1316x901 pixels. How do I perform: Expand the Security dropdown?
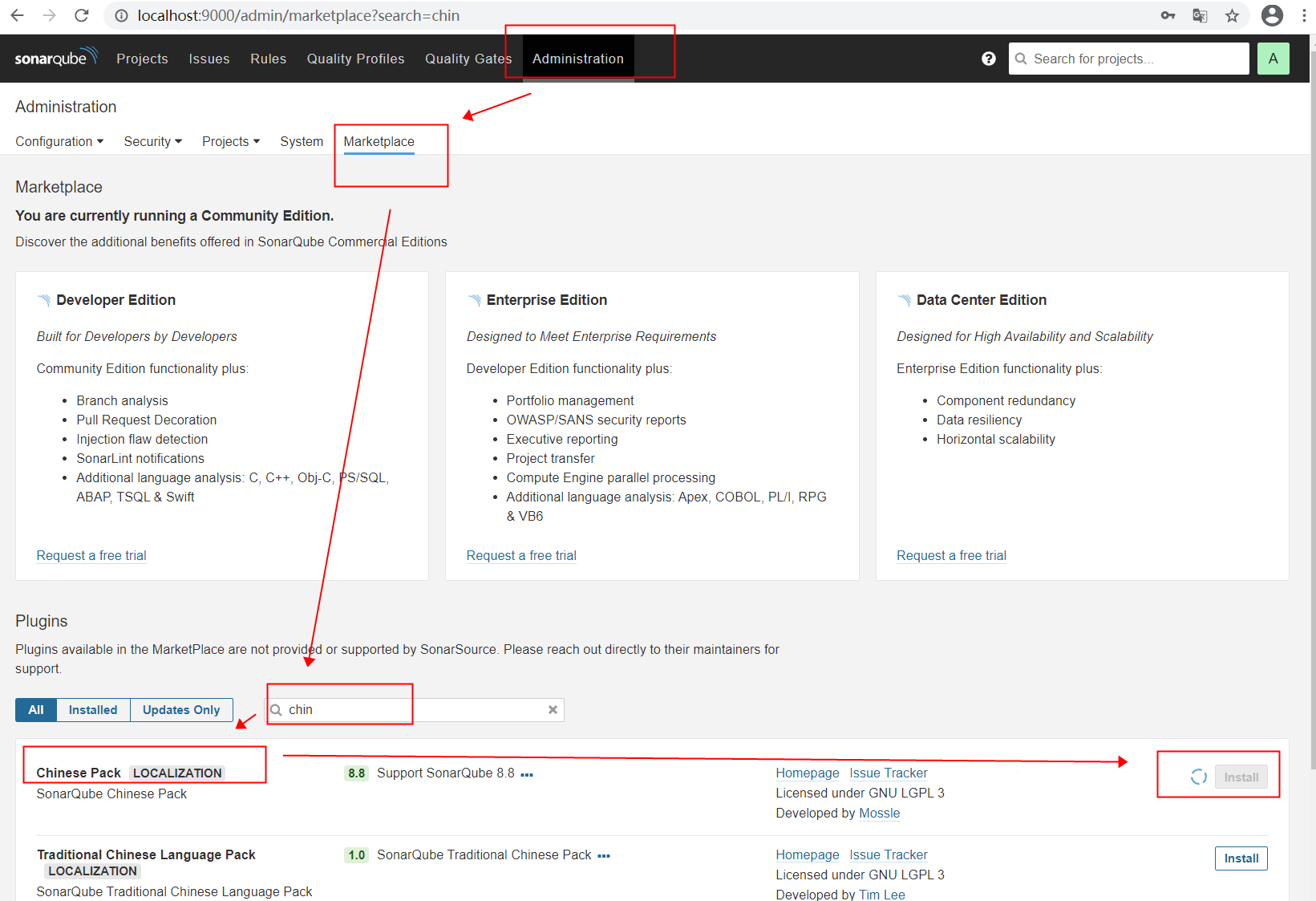153,141
